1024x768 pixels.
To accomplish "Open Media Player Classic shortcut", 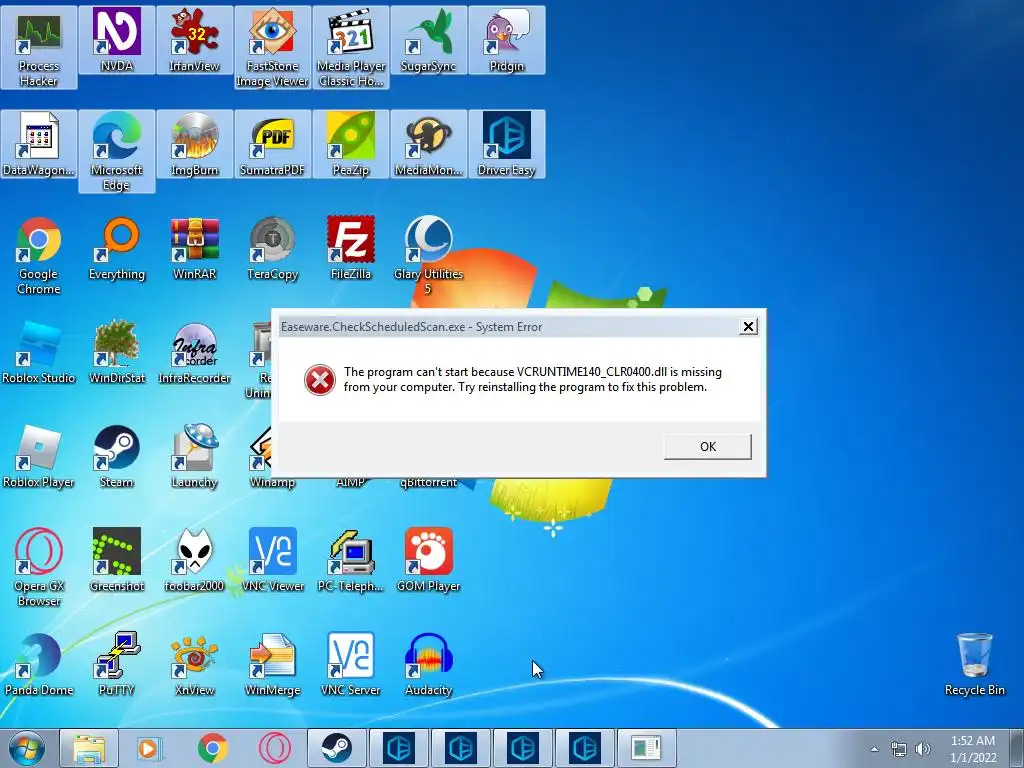I will 351,48.
